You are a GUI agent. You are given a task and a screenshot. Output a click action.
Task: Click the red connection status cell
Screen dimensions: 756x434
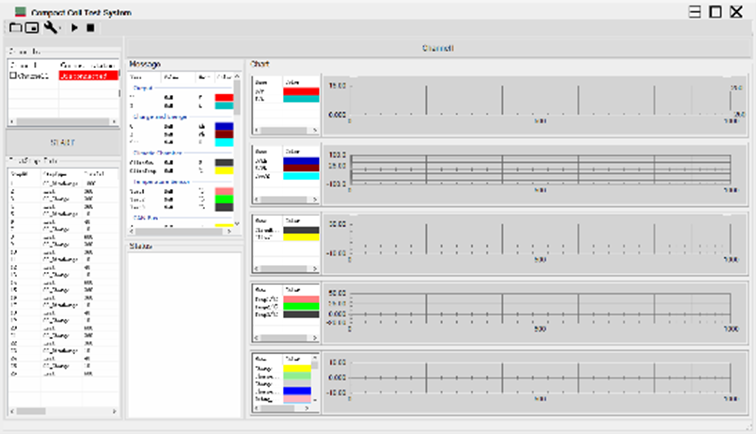[x=88, y=75]
